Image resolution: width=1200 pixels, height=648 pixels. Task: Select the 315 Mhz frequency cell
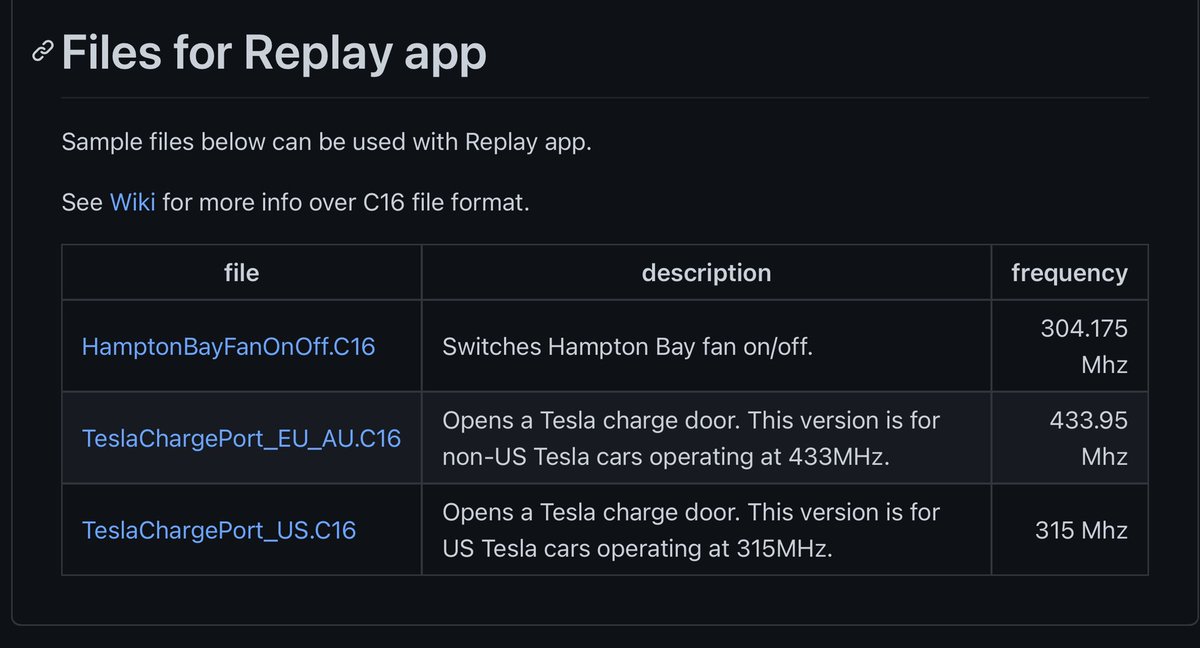coord(1069,529)
